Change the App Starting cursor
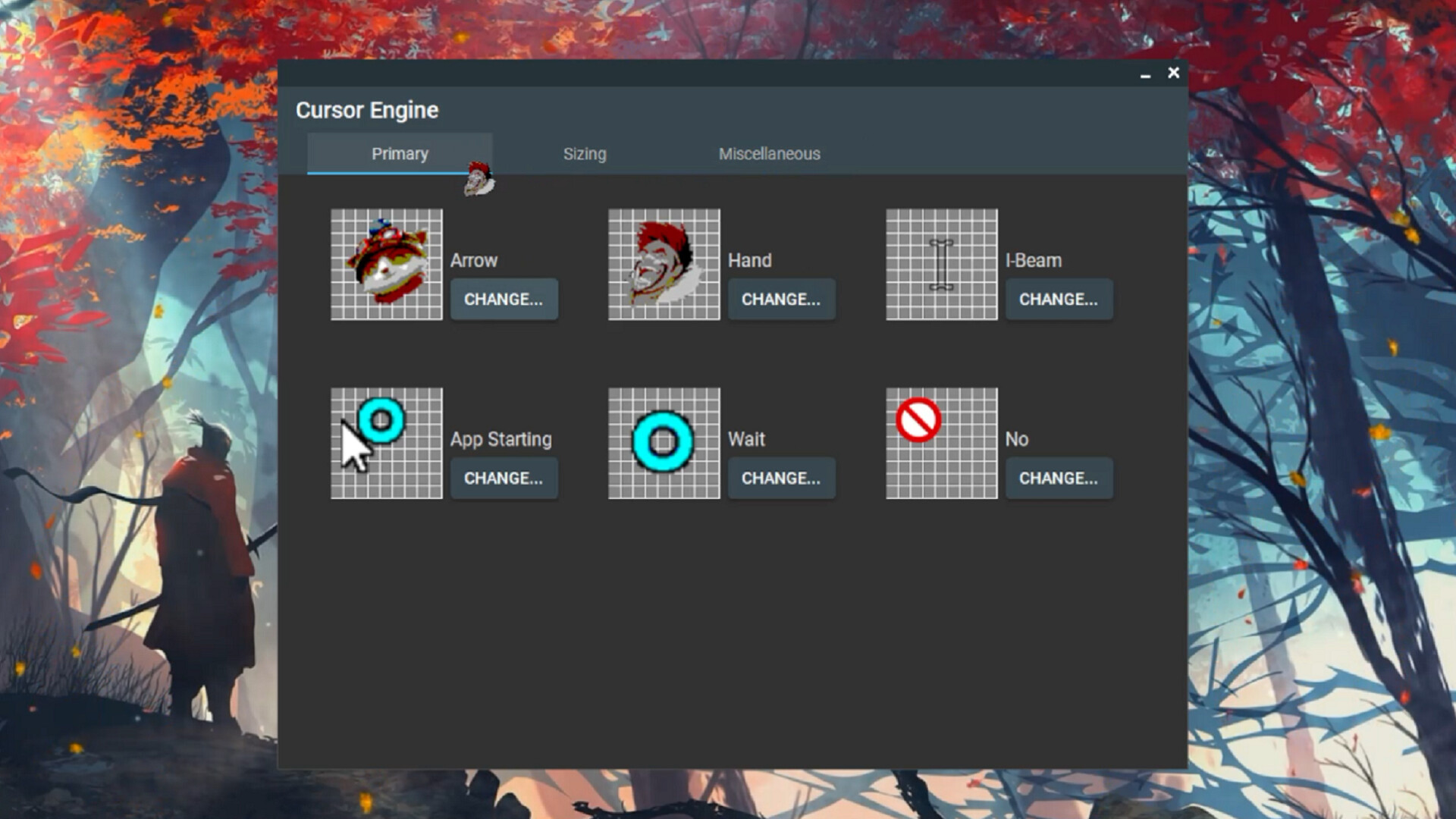This screenshot has height=819, width=1456. coord(504,479)
